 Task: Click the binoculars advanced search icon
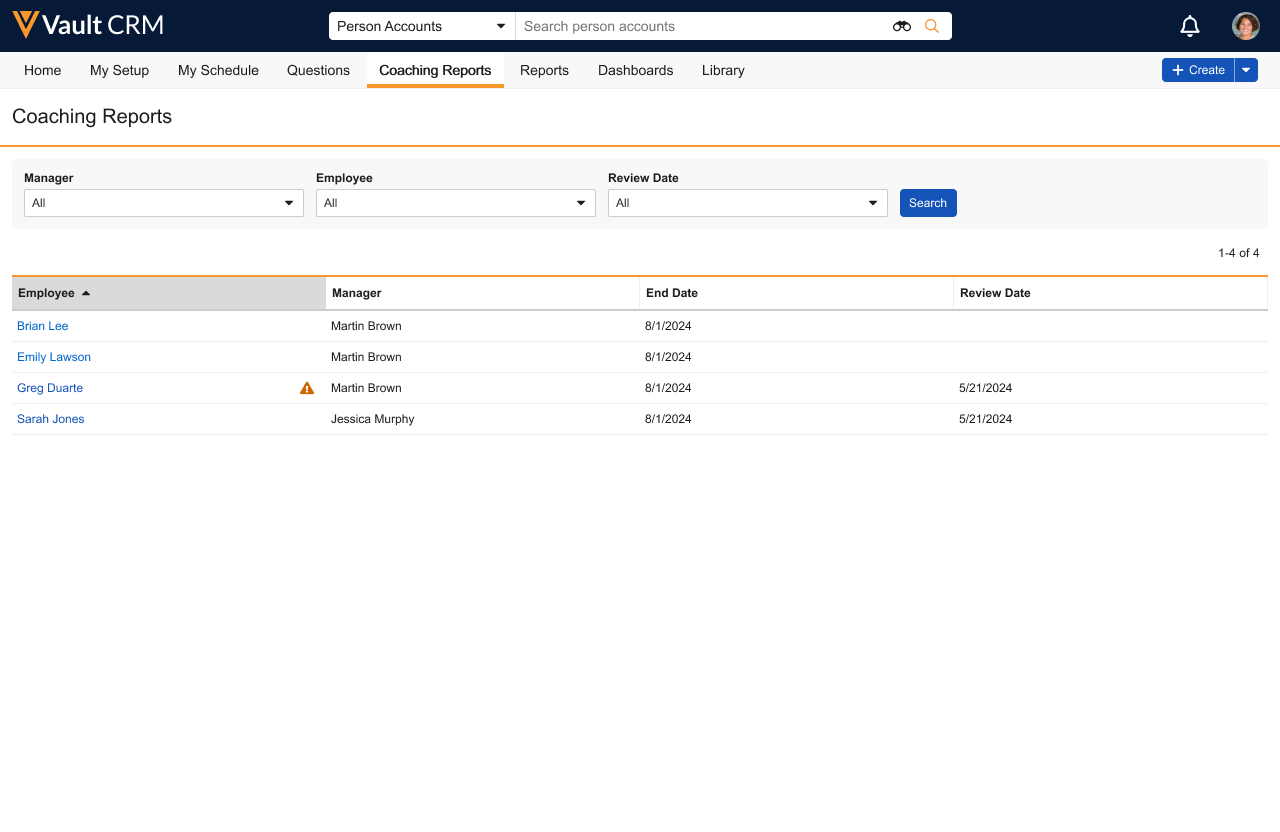pyautogui.click(x=902, y=26)
